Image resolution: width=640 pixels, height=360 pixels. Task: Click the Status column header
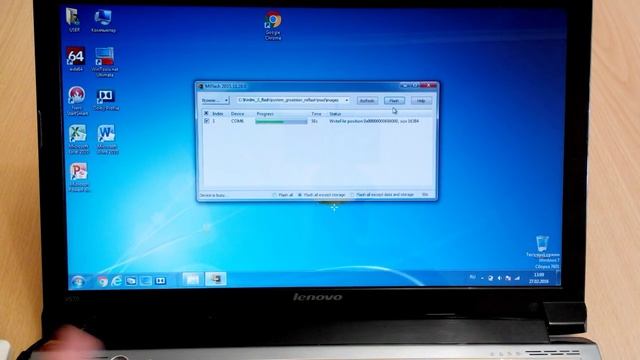click(x=335, y=113)
